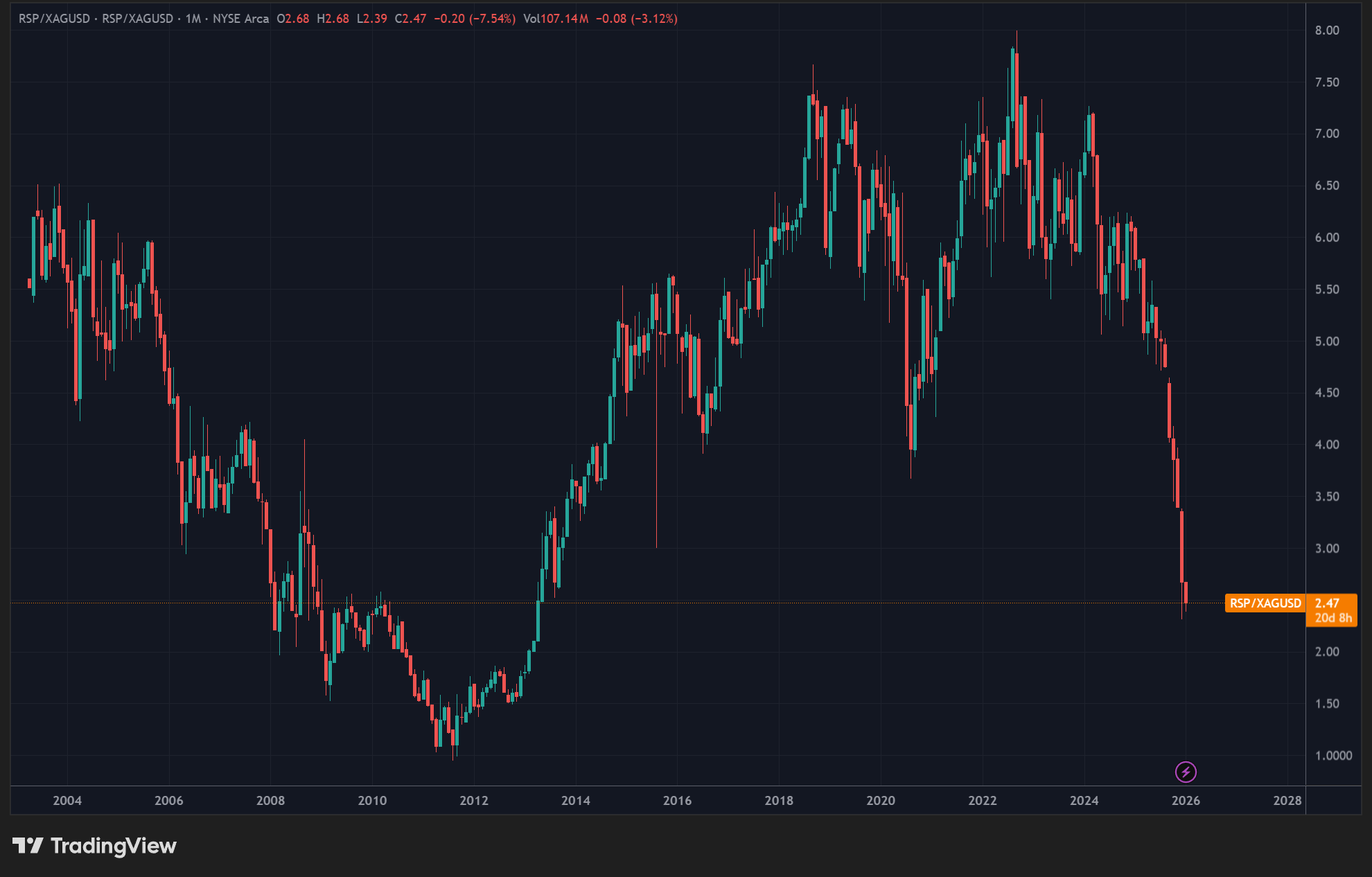This screenshot has width=1372, height=877.
Task: Click the latest red candle near 2026
Action: pos(1186,593)
